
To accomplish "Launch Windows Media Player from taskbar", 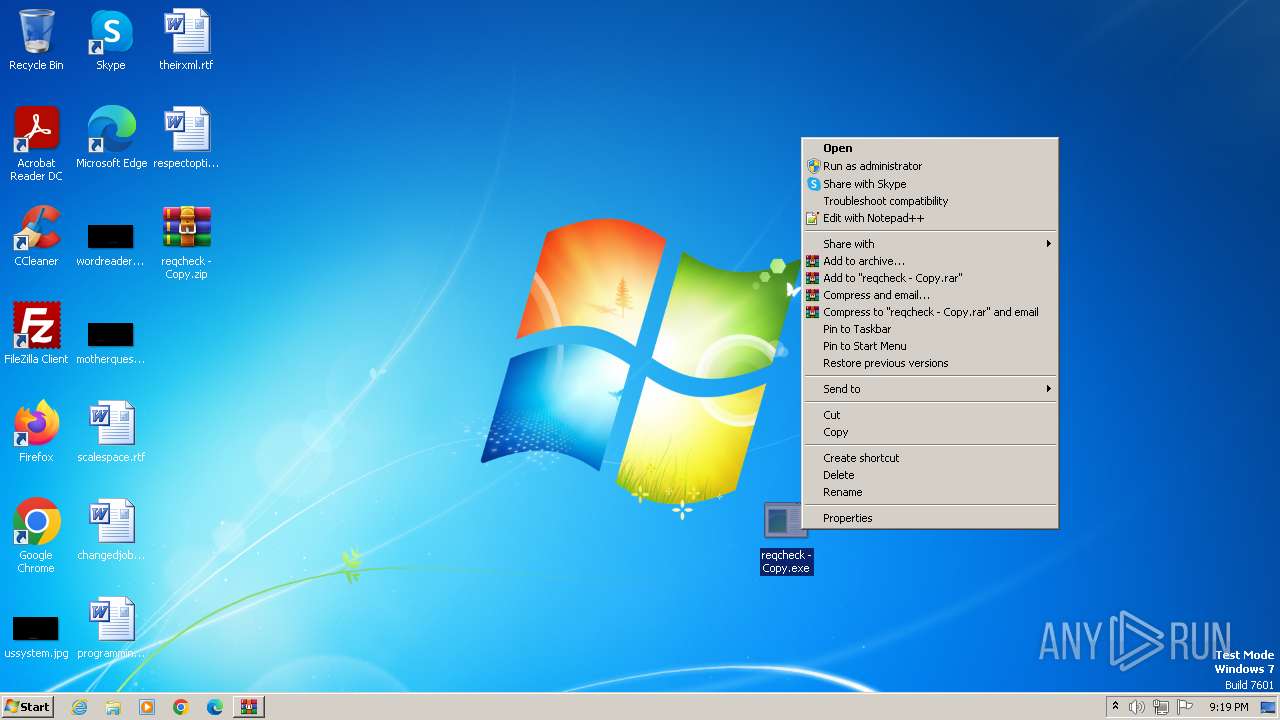I will tap(147, 707).
